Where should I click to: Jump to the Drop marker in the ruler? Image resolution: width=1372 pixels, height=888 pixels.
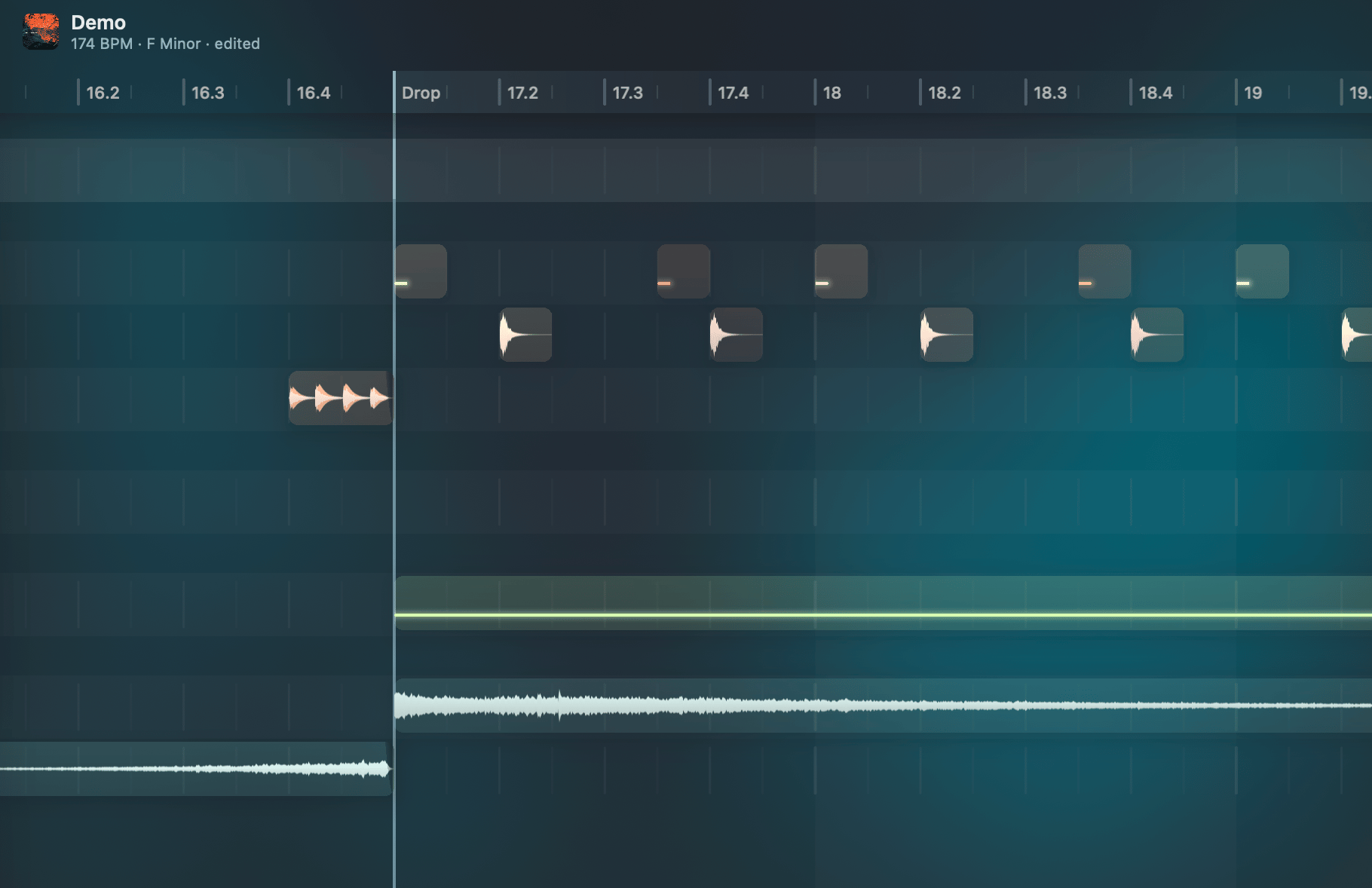coord(421,93)
